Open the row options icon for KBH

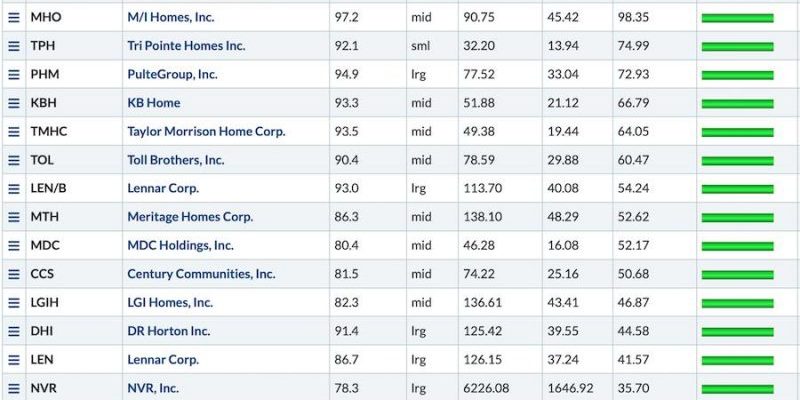click(14, 103)
